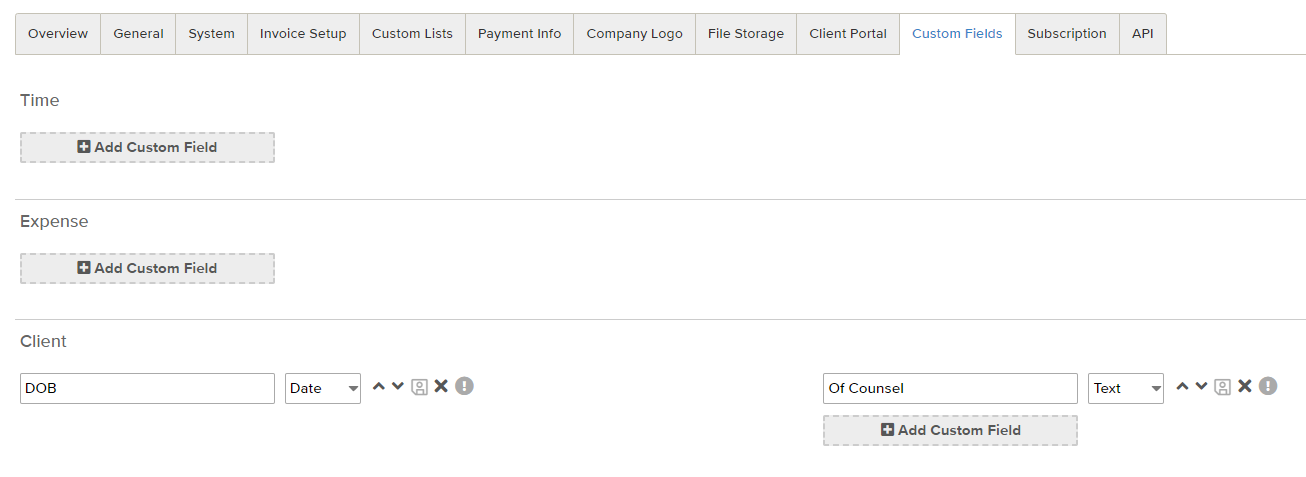Click the DOB field name input
Viewport: 1306px width, 477px height.
click(x=147, y=388)
